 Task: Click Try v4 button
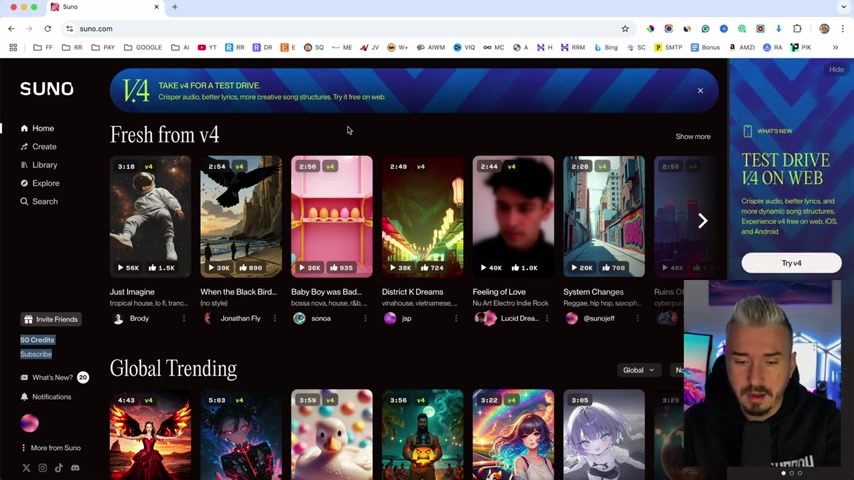[x=791, y=263]
